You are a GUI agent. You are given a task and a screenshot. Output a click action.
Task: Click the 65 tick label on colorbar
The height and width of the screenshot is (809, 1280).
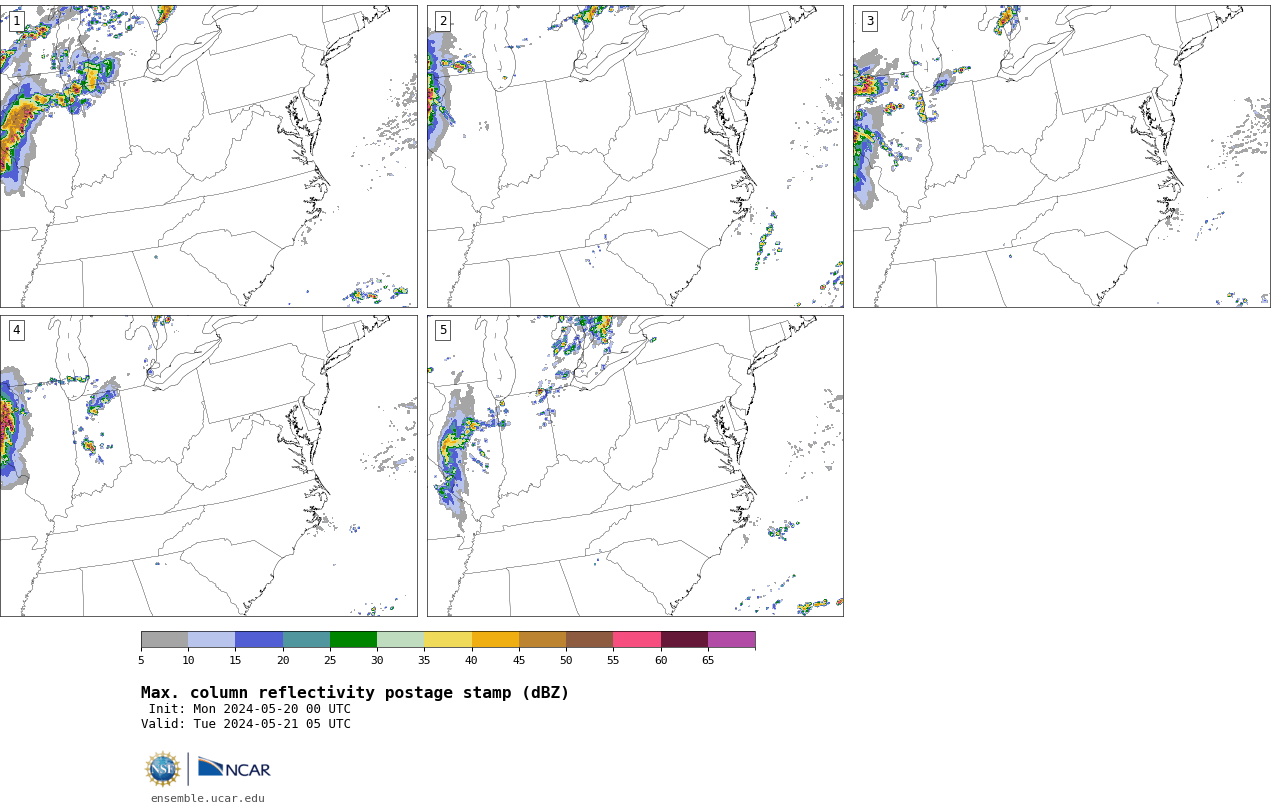pyautogui.click(x=708, y=660)
